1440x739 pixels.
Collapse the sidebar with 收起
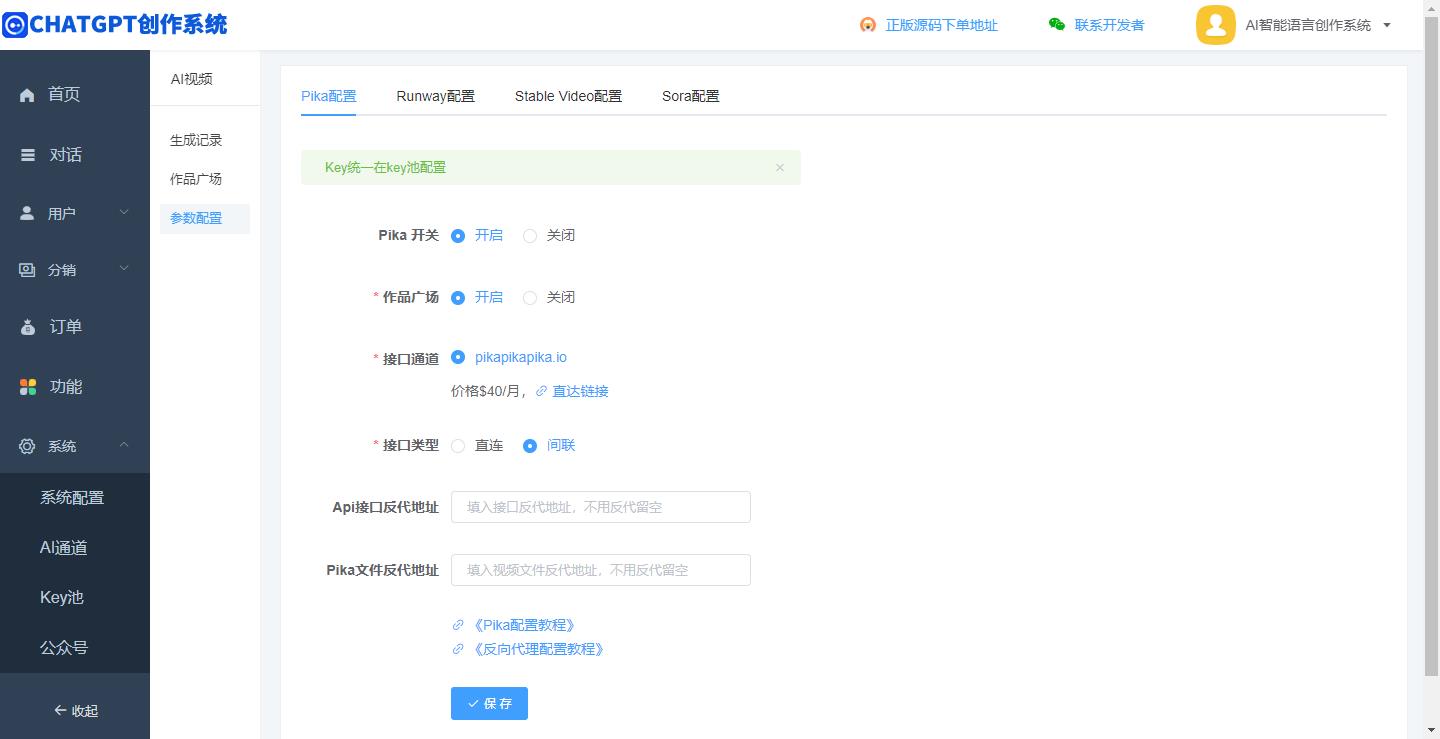tap(75, 711)
